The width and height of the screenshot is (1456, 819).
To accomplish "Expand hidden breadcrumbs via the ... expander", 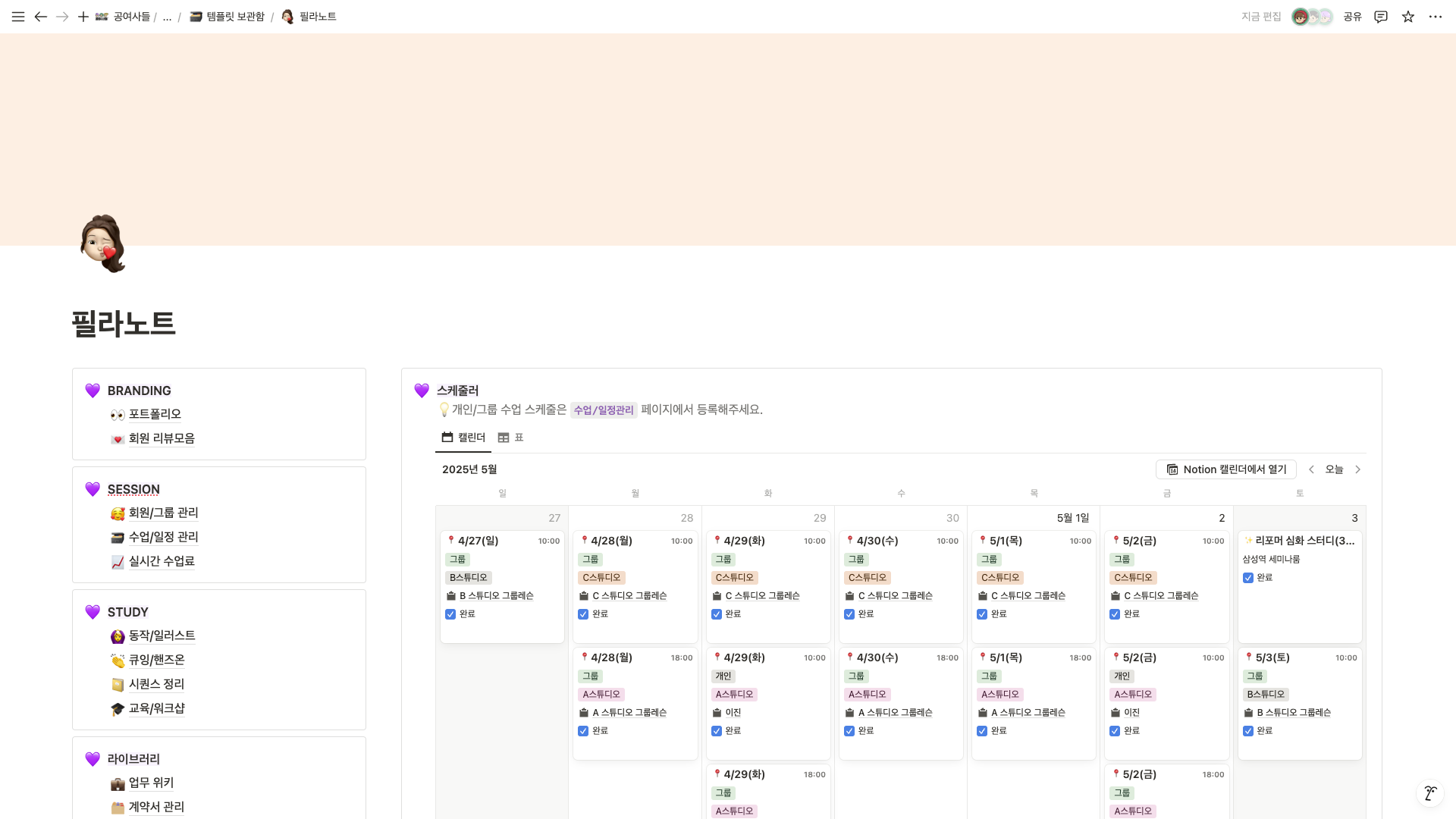I will (166, 16).
